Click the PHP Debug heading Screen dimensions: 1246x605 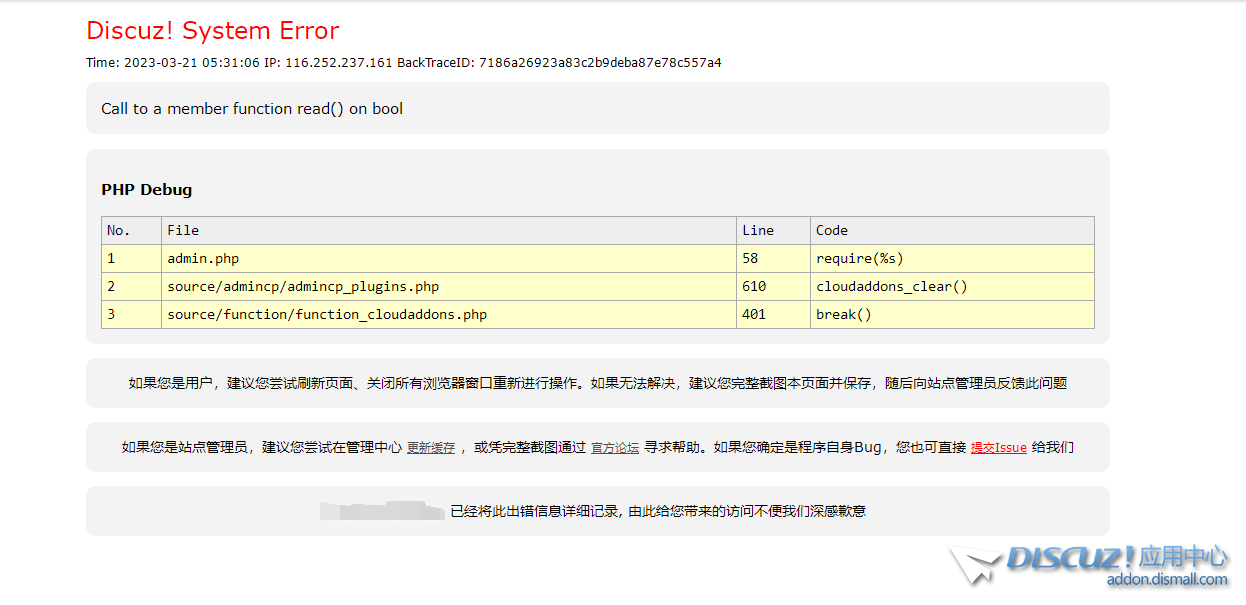click(x=147, y=190)
